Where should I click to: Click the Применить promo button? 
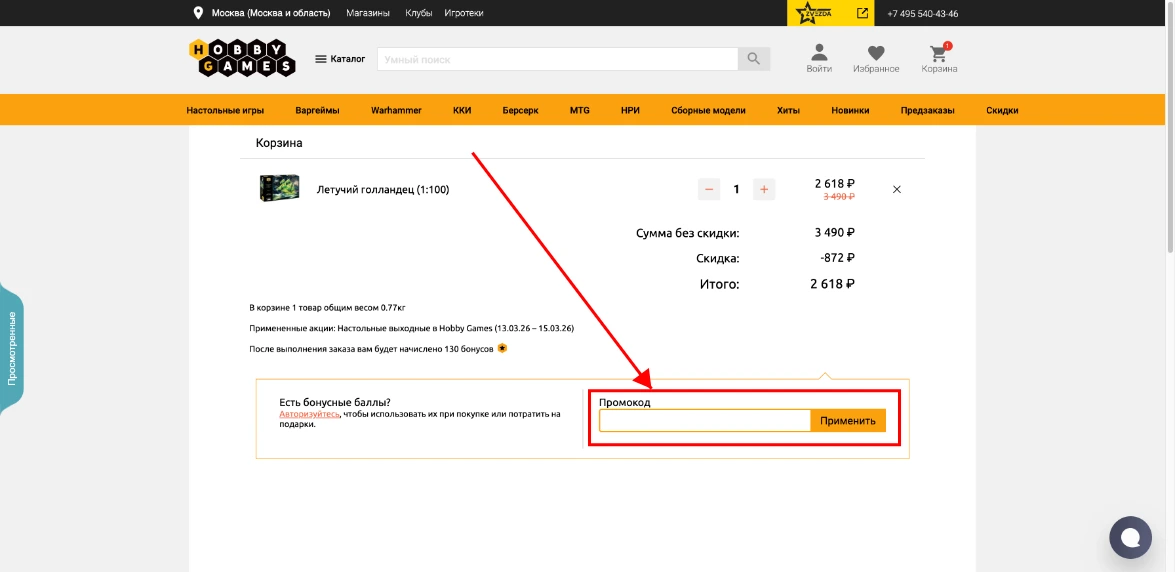pos(848,421)
